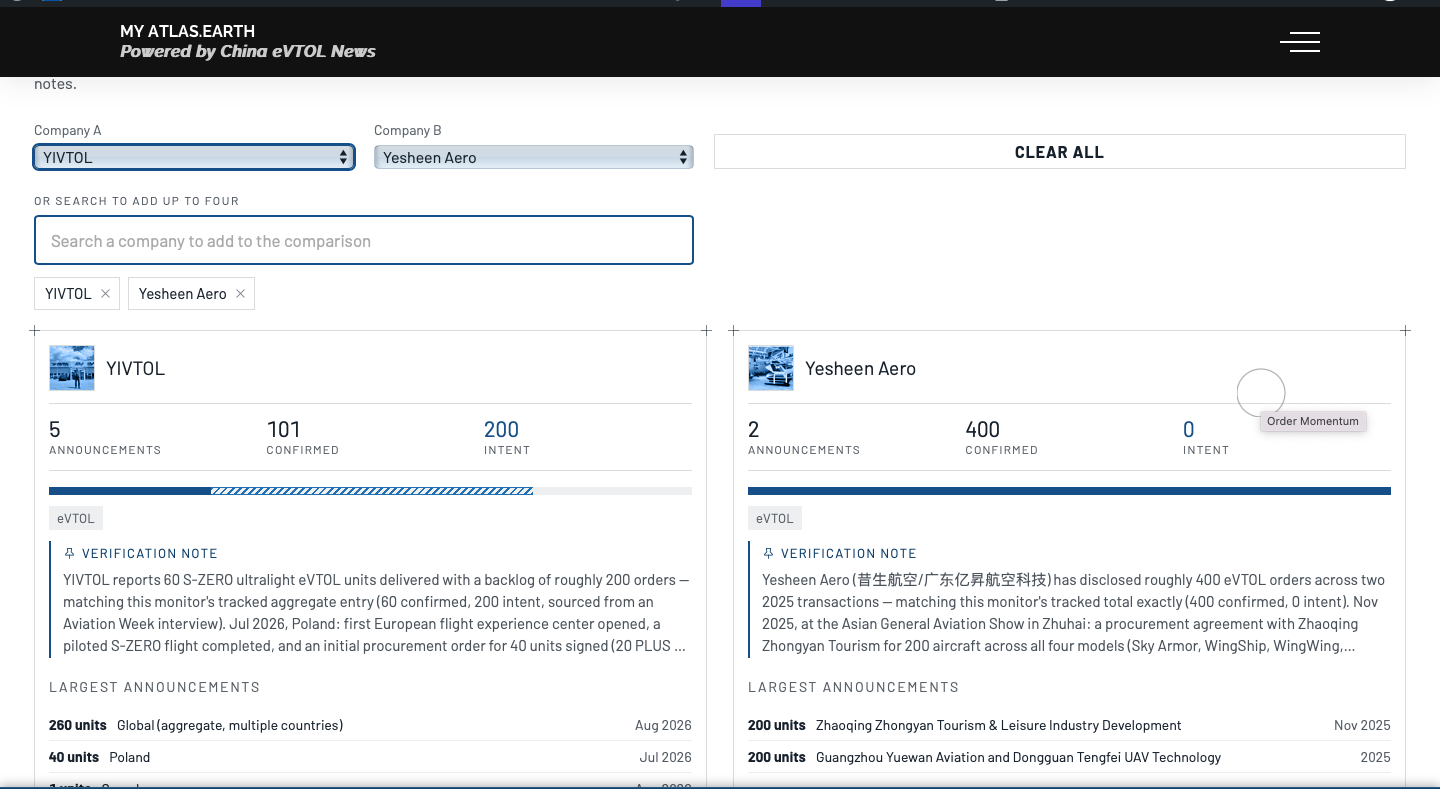This screenshot has height=789, width=1440.
Task: Click the pin icon in Yesheen Aero verification note
Action: (768, 553)
